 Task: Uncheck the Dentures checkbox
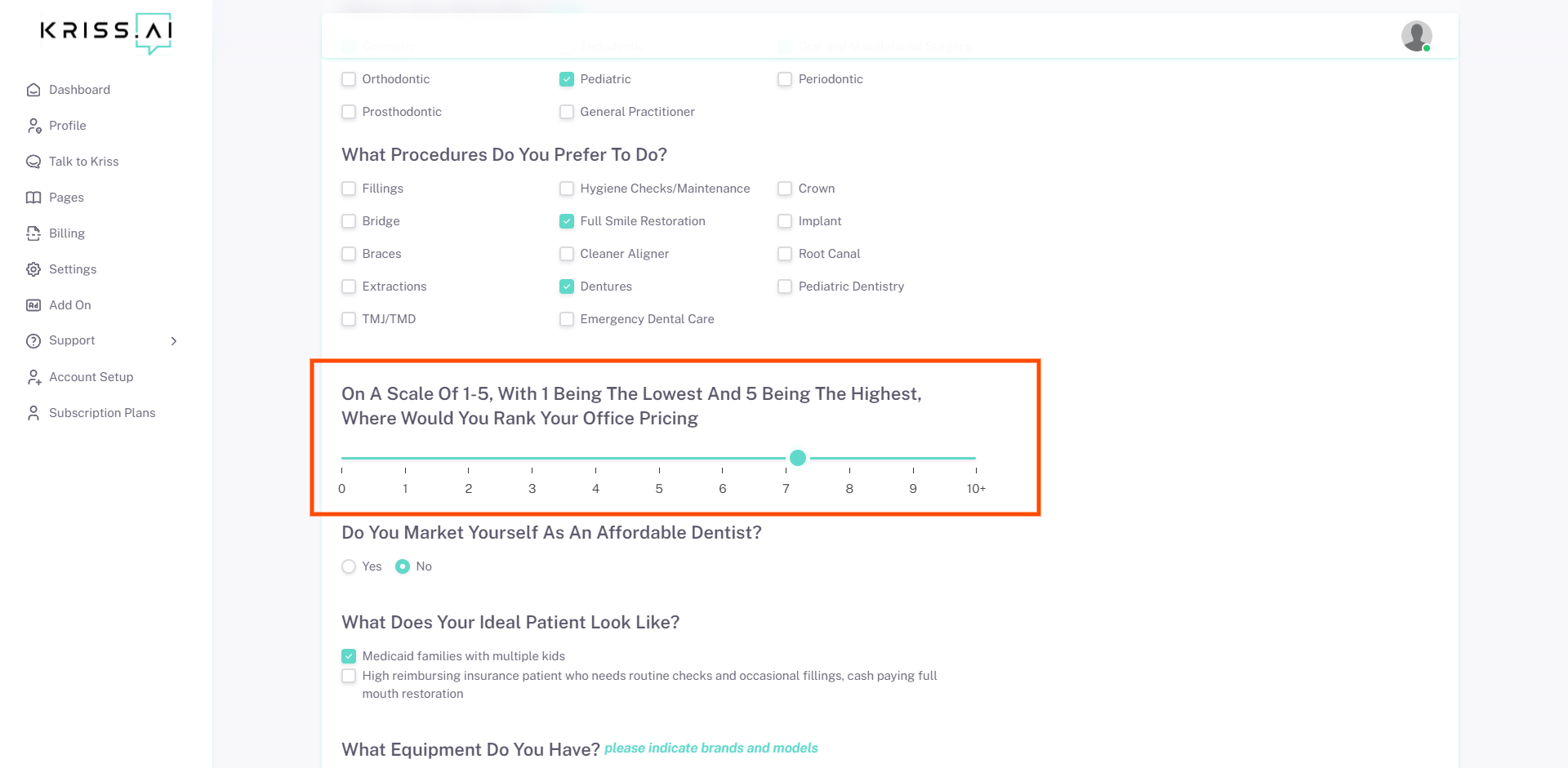pyautogui.click(x=567, y=286)
